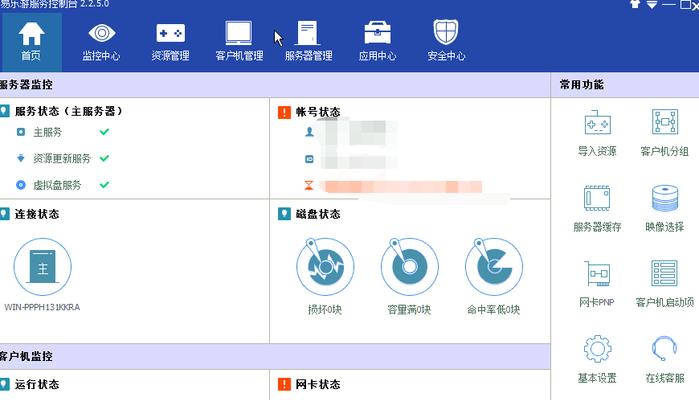Viewport: 699px width, 400px height.
Task: Click the hourglass expiry icon
Action: [309, 185]
